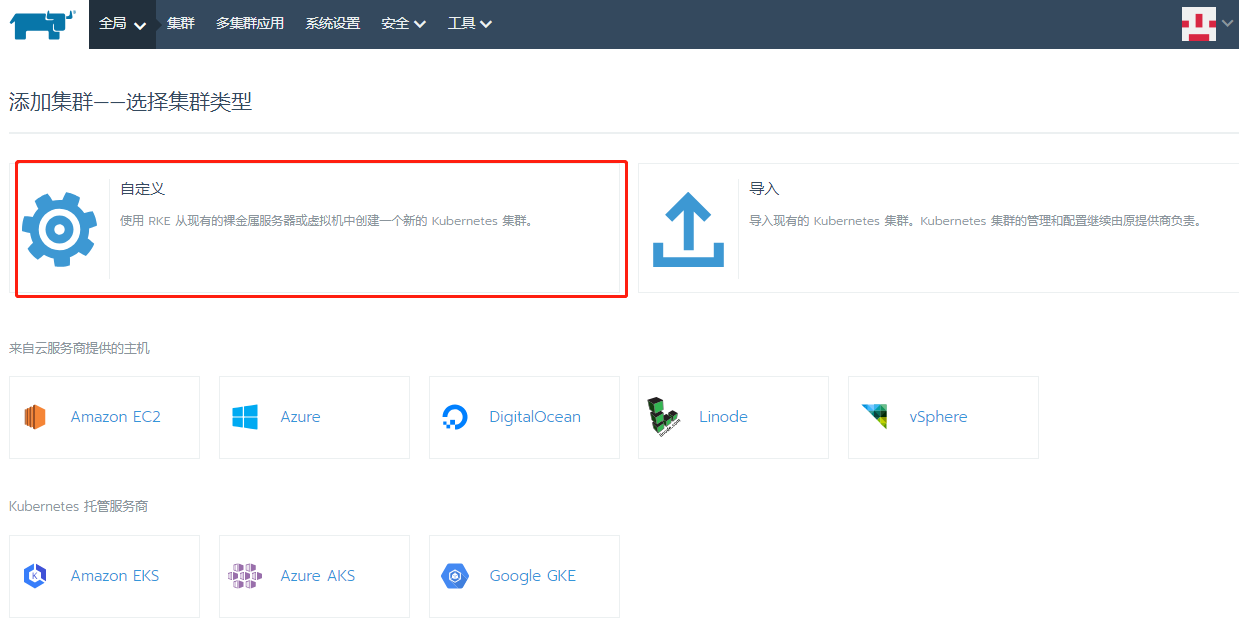Click the 来自云服务商提供的主机 section label
This screenshot has height=625, width=1239.
79,348
